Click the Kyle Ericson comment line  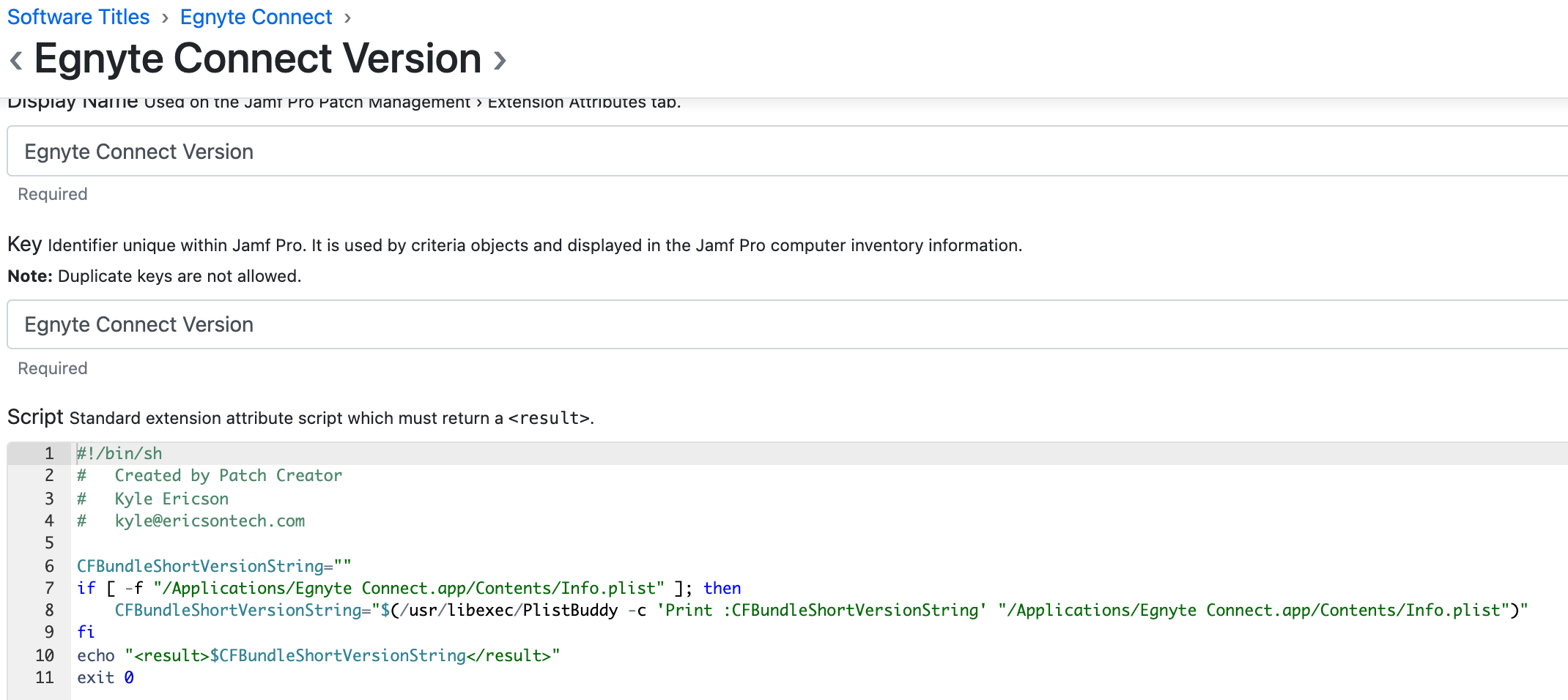[153, 499]
